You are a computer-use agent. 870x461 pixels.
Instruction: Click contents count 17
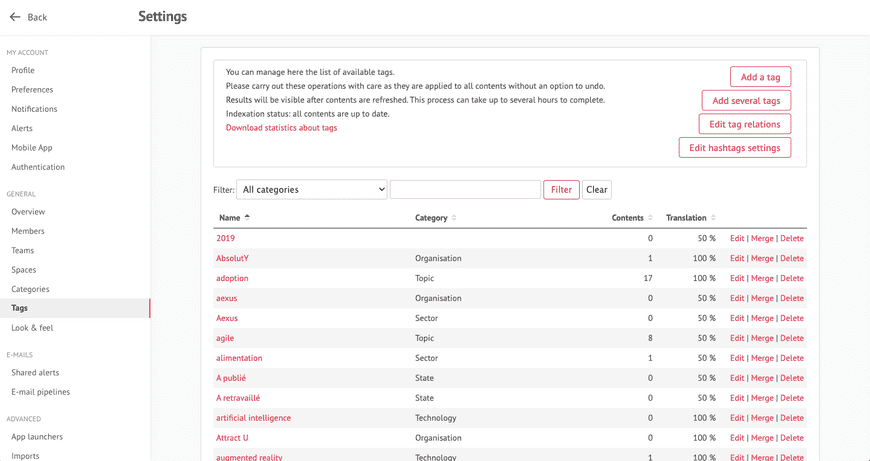pos(648,278)
